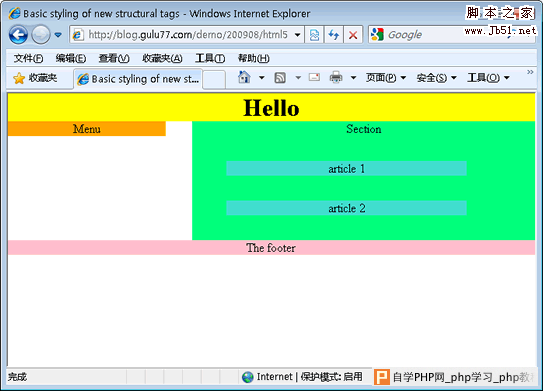Viewport: 543px width, 391px height.
Task: Click the Read Mail envelope icon
Action: (314, 77)
